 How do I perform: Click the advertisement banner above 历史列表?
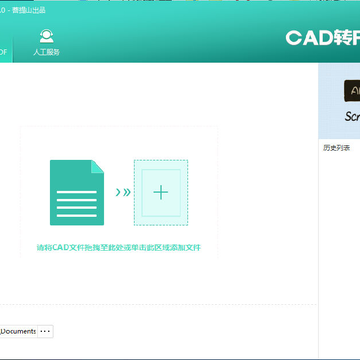(x=339, y=101)
